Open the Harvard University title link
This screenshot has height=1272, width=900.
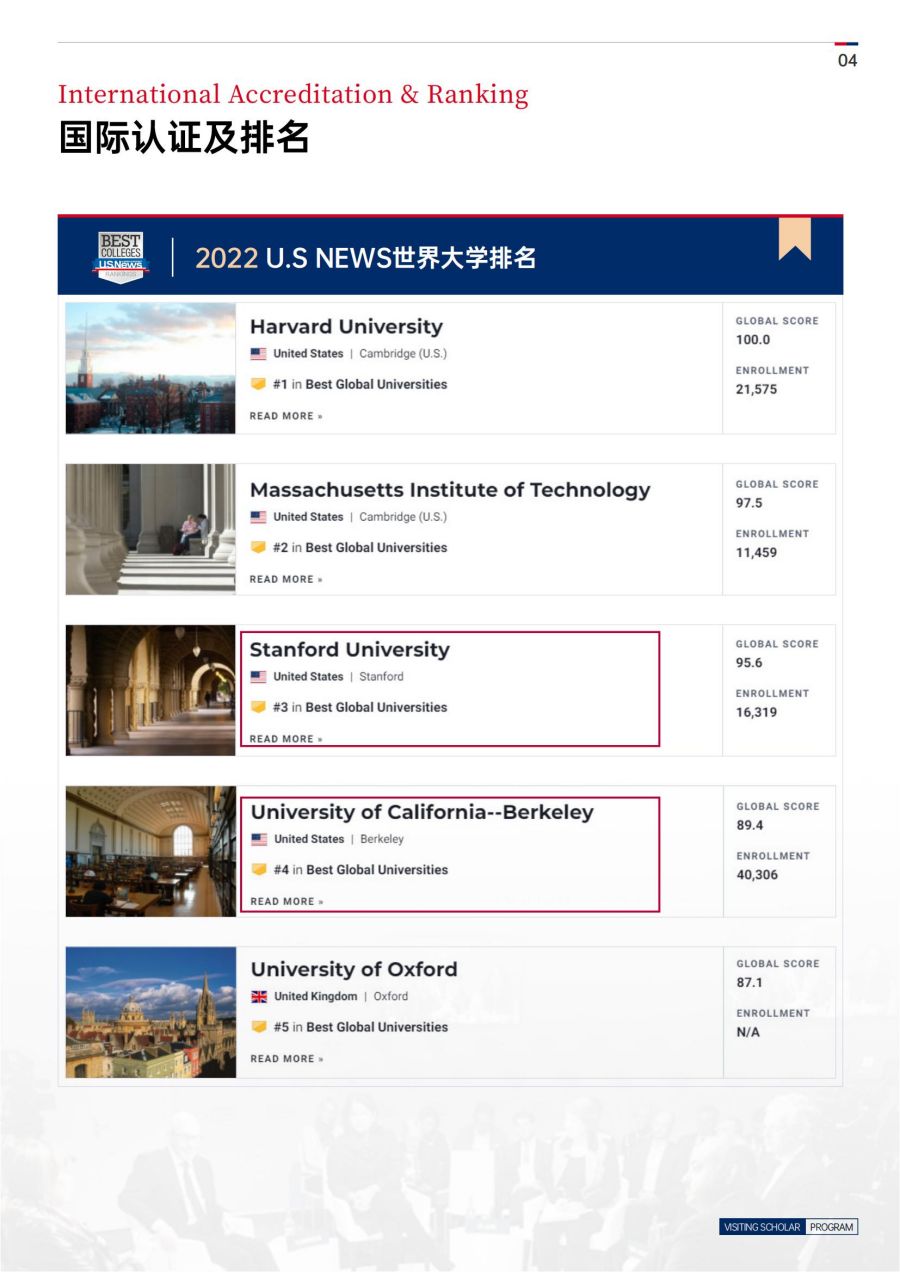(346, 327)
